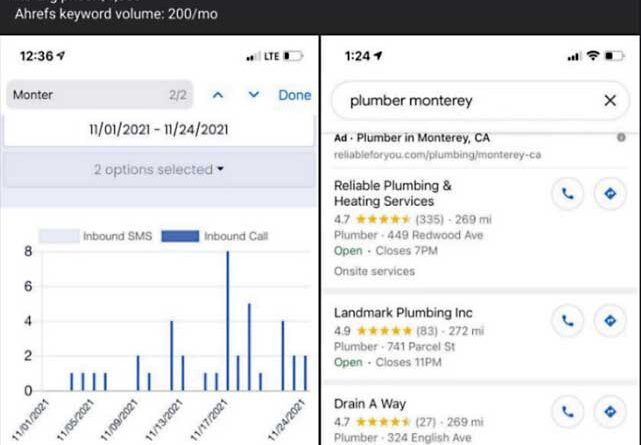Screen dimensions: 641x445
Task: Go to next find match
Action: coord(254,95)
